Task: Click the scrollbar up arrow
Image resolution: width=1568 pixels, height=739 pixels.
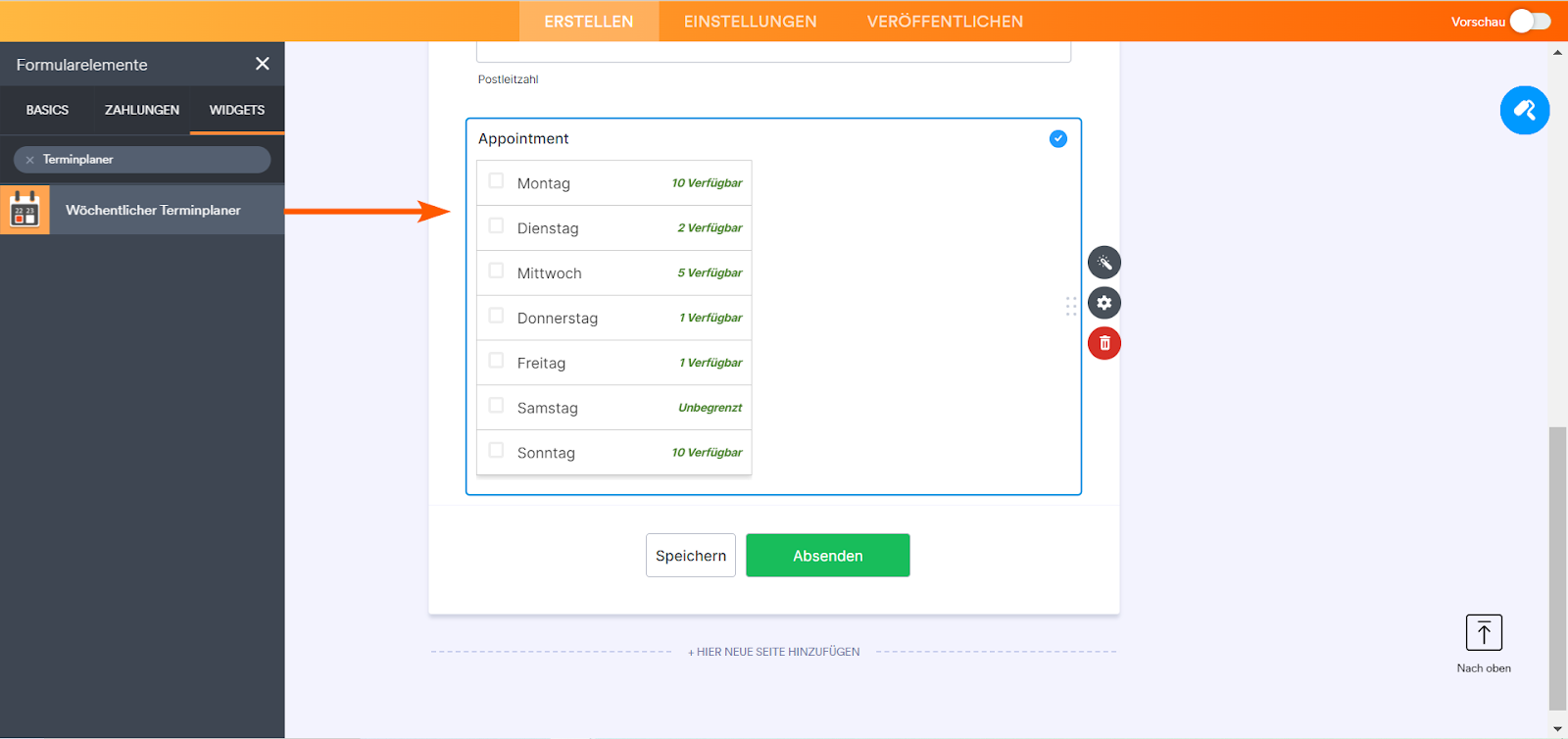Action: [x=1557, y=52]
